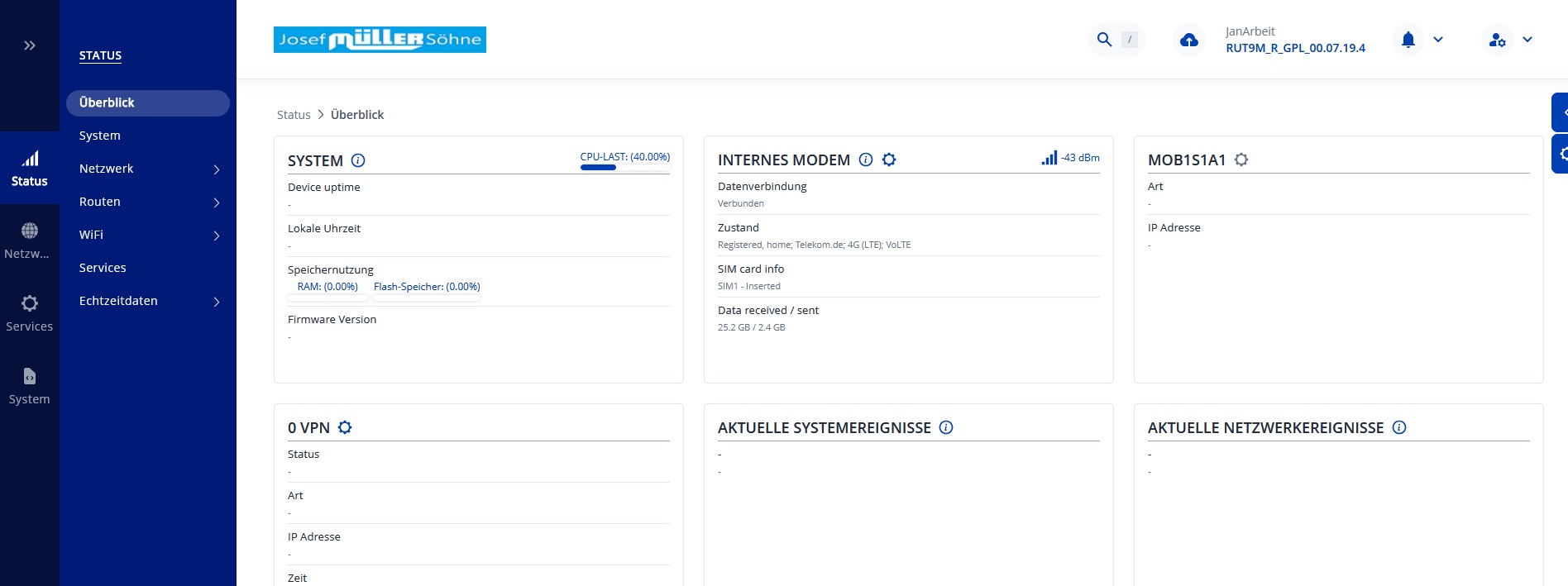Expand the Routen submenu
1568x586 pixels.
[217, 202]
